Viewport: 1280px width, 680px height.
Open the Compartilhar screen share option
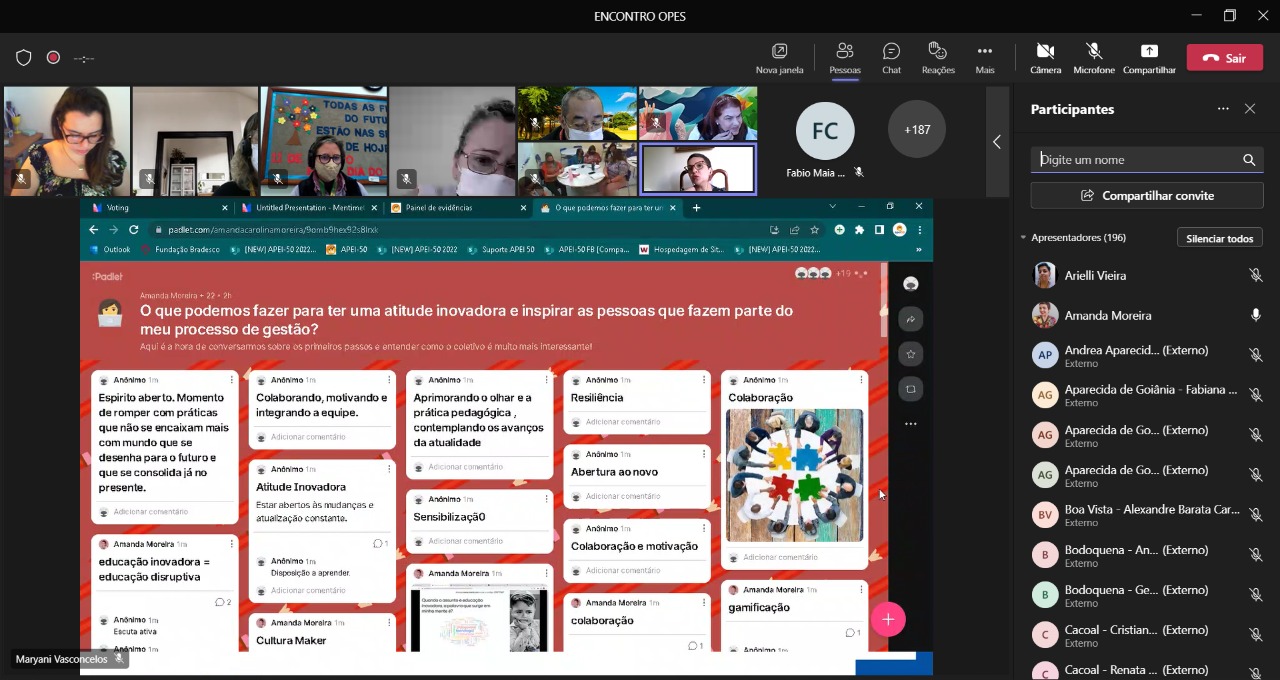coord(1149,58)
